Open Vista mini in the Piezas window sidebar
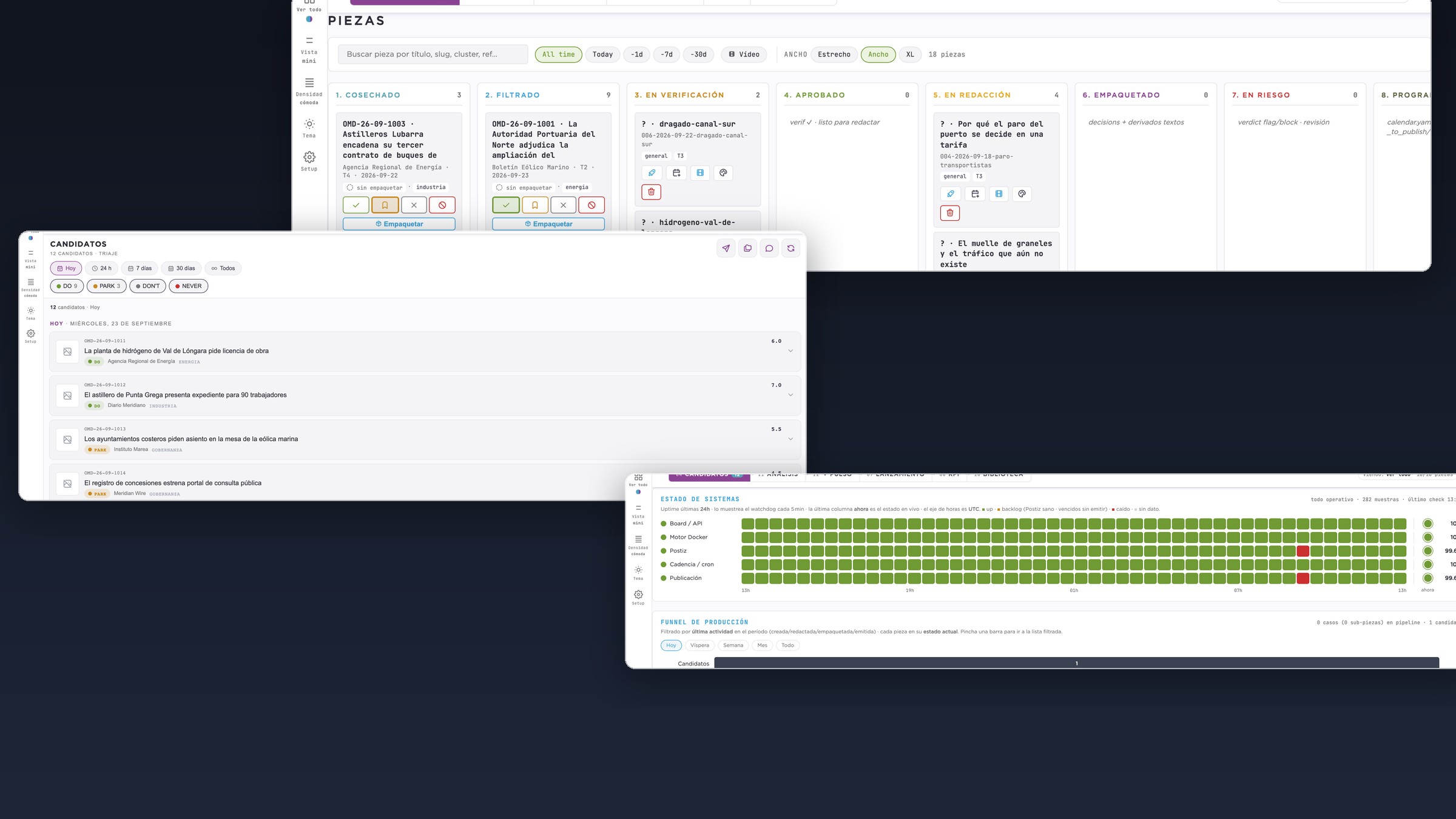This screenshot has height=819, width=1456. tap(309, 49)
